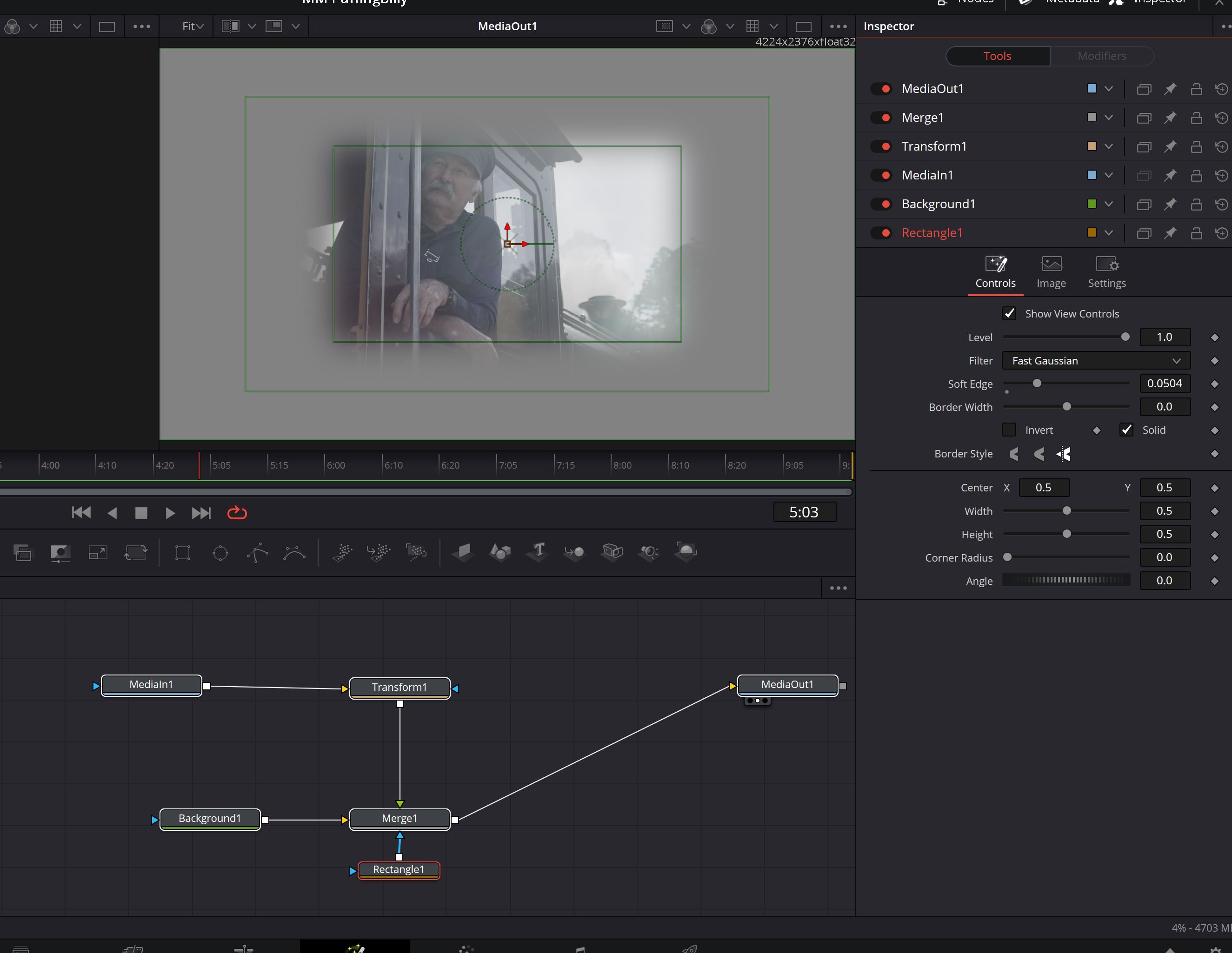1232x953 pixels.
Task: Disable the Background1 tool toggle
Action: 881,204
